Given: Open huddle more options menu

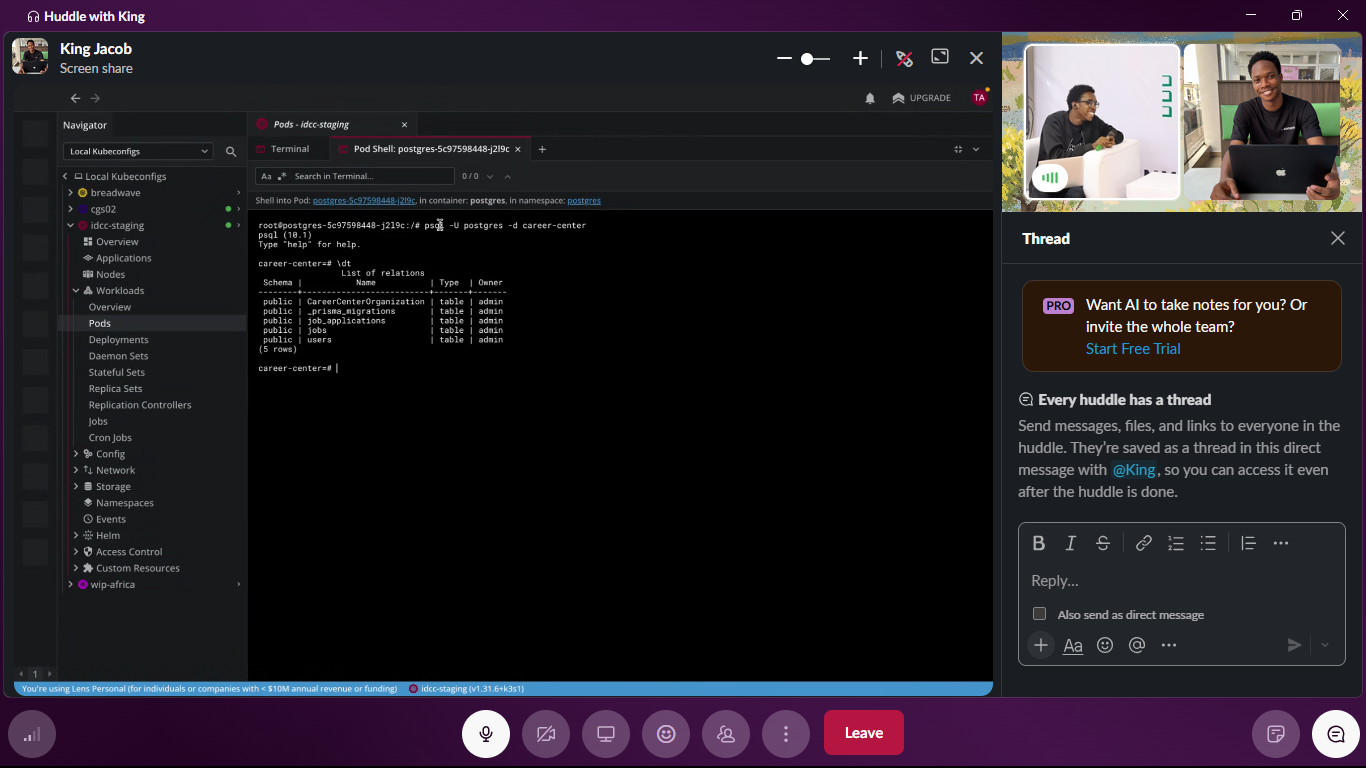Looking at the screenshot, I should coord(786,734).
